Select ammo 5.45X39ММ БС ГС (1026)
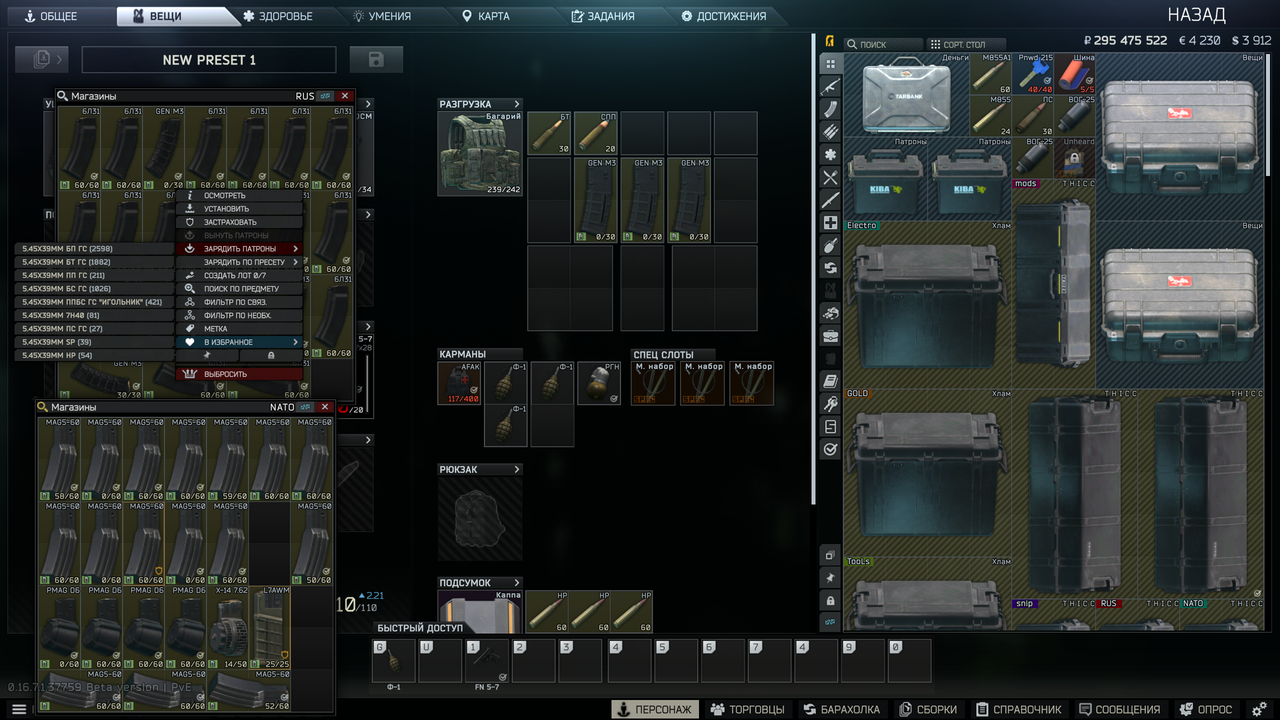This screenshot has height=720, width=1280. point(94,288)
